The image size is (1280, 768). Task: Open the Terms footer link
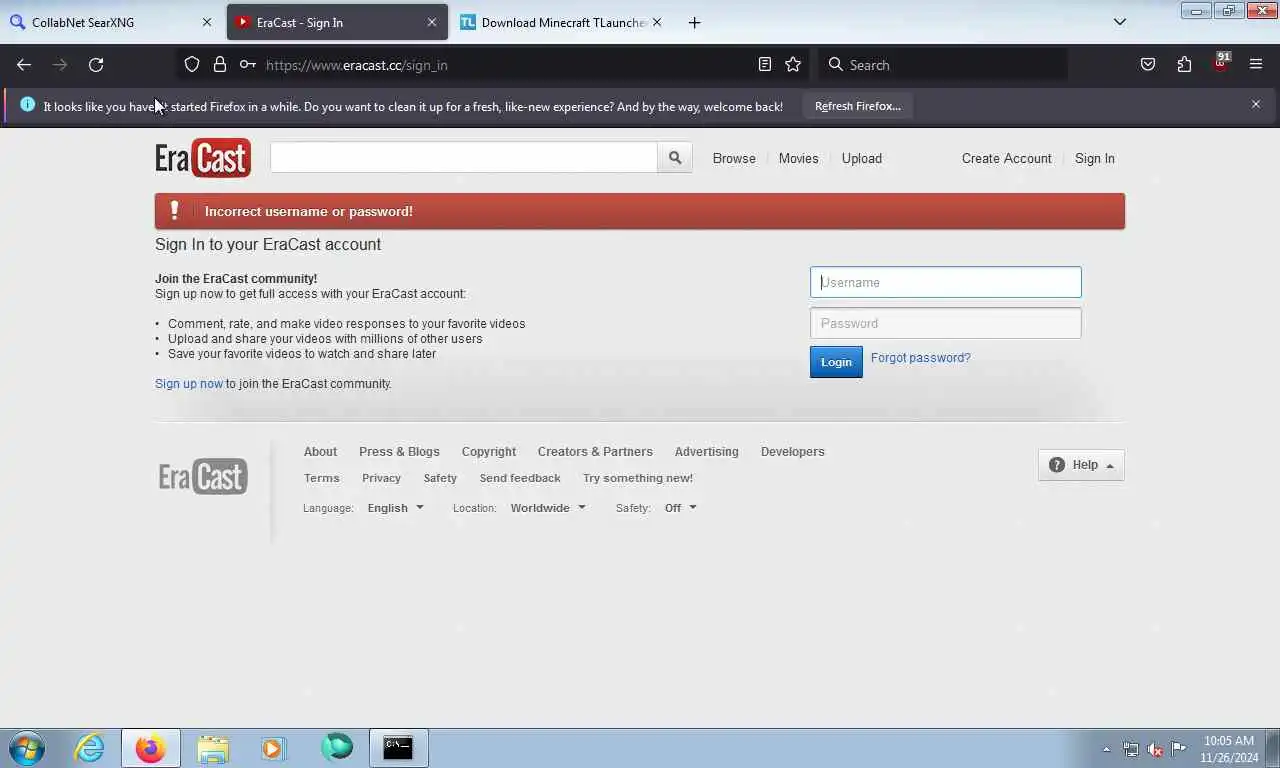click(321, 478)
